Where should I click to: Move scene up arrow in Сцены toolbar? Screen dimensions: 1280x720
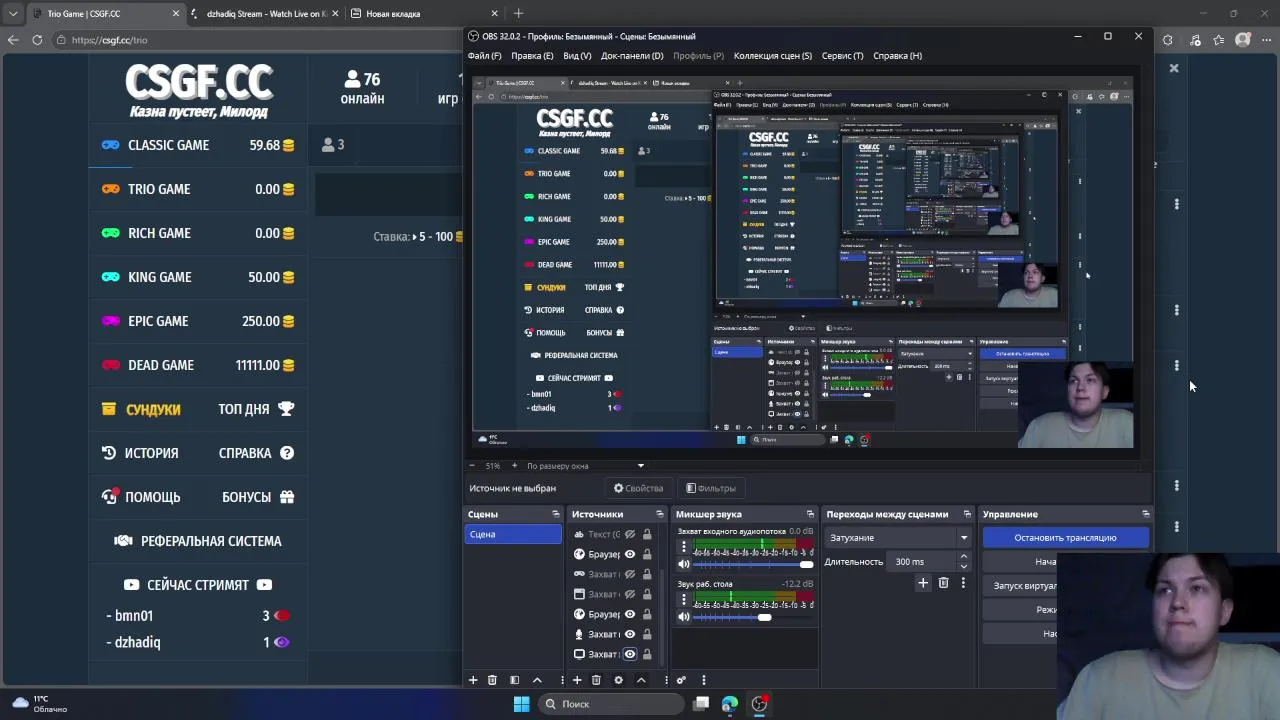[537, 680]
